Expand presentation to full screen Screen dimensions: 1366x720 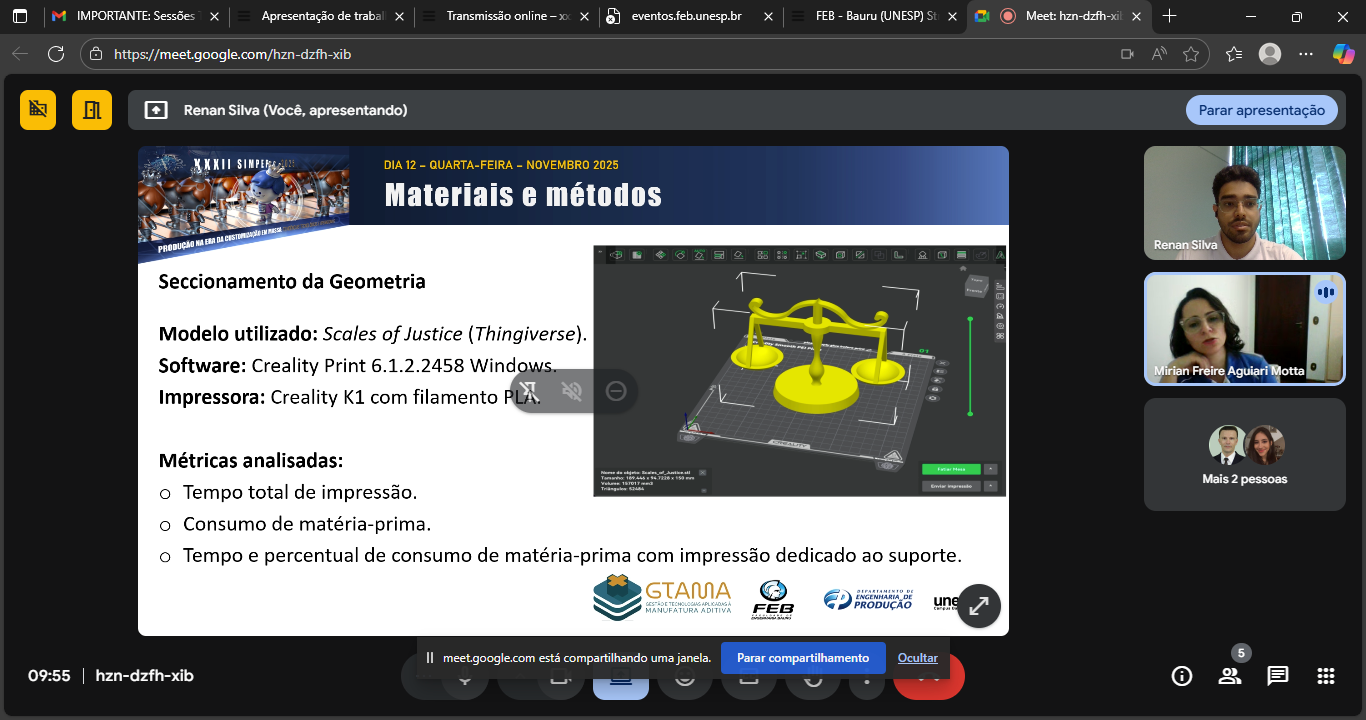(979, 605)
